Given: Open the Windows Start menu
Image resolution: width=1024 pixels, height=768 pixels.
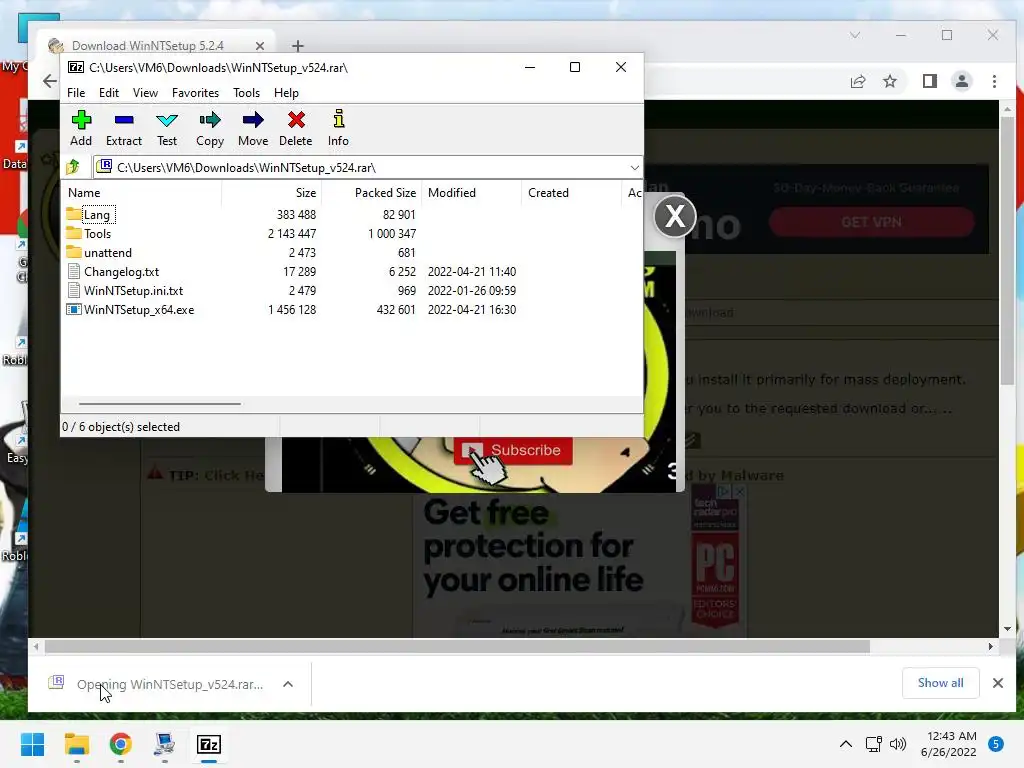Looking at the screenshot, I should tap(32, 744).
